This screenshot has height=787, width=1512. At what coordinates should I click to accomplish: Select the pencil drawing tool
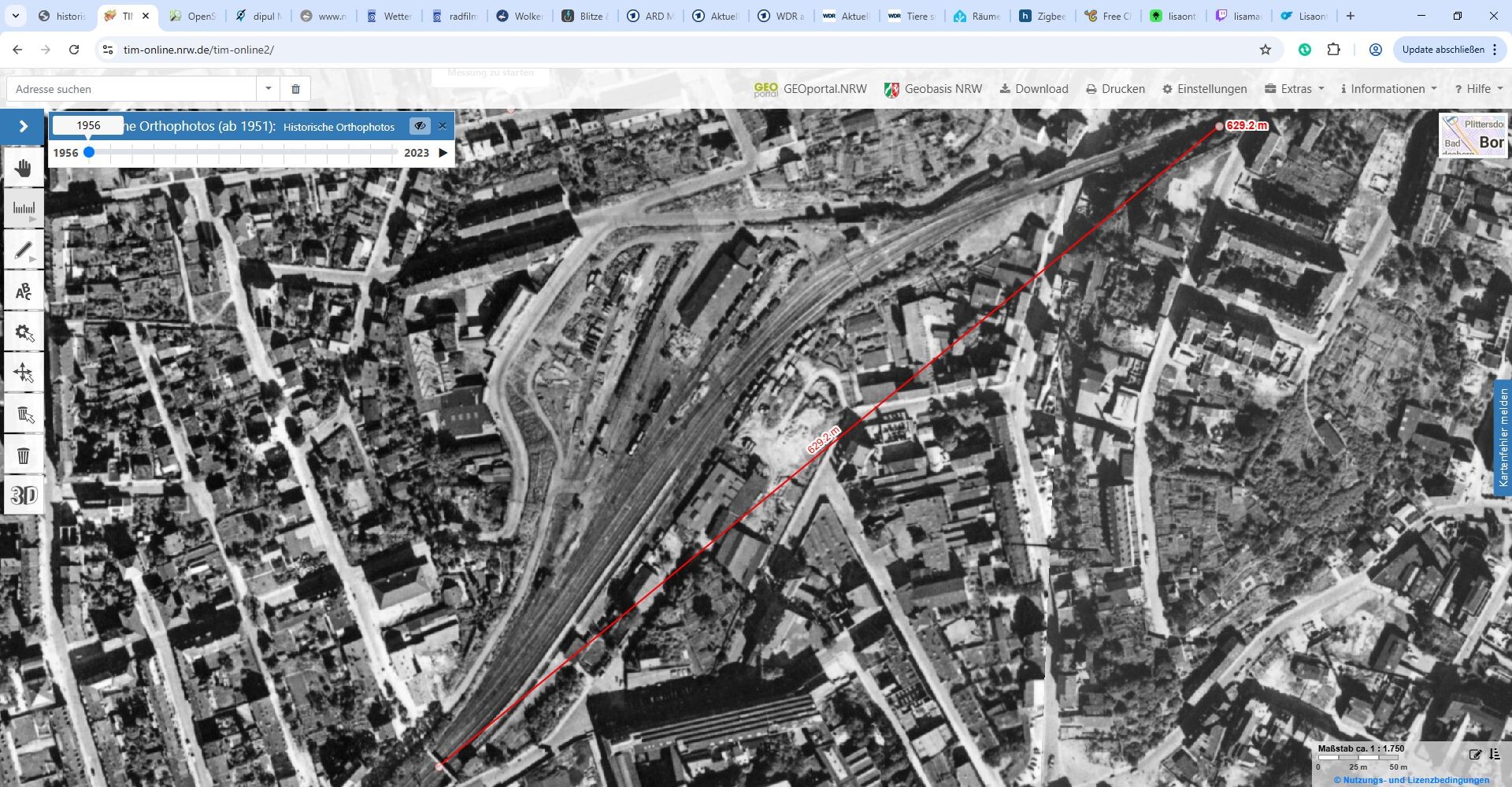click(24, 251)
